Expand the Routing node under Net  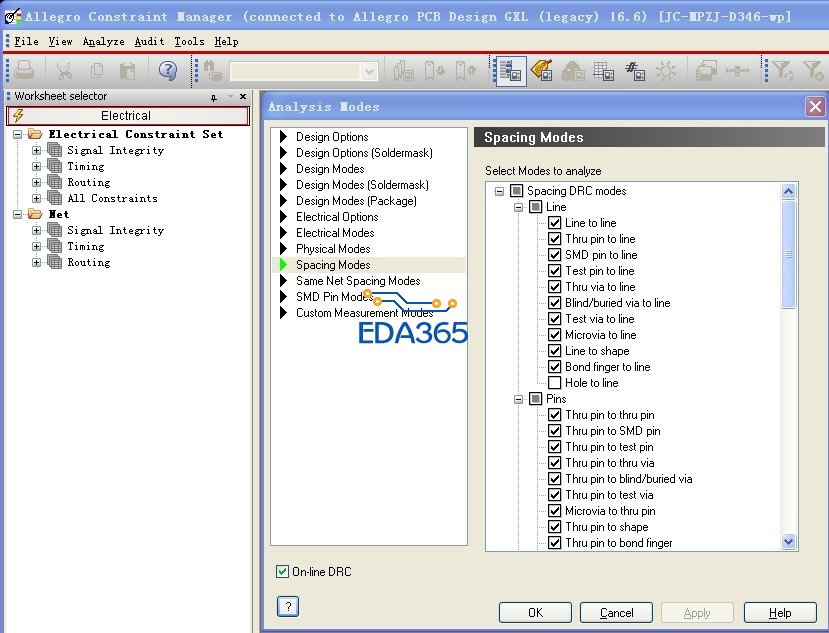tap(36, 262)
